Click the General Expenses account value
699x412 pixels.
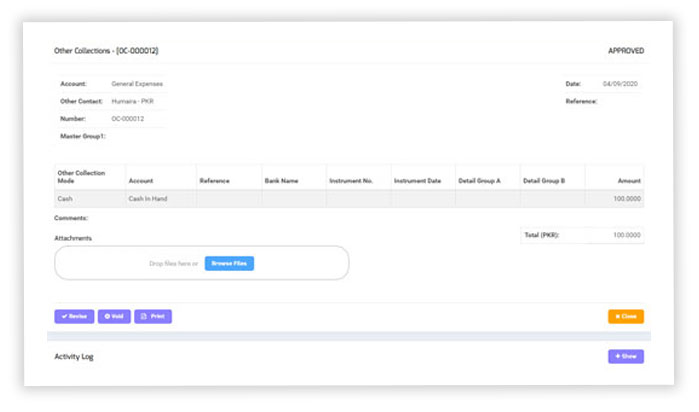pos(137,84)
